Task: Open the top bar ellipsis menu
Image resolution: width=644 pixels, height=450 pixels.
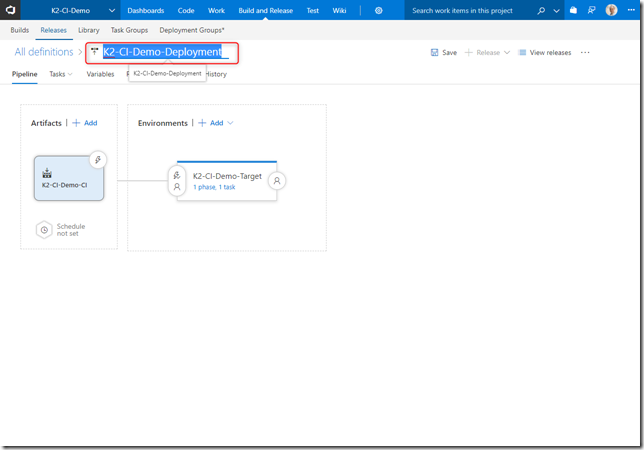Action: (631, 10)
